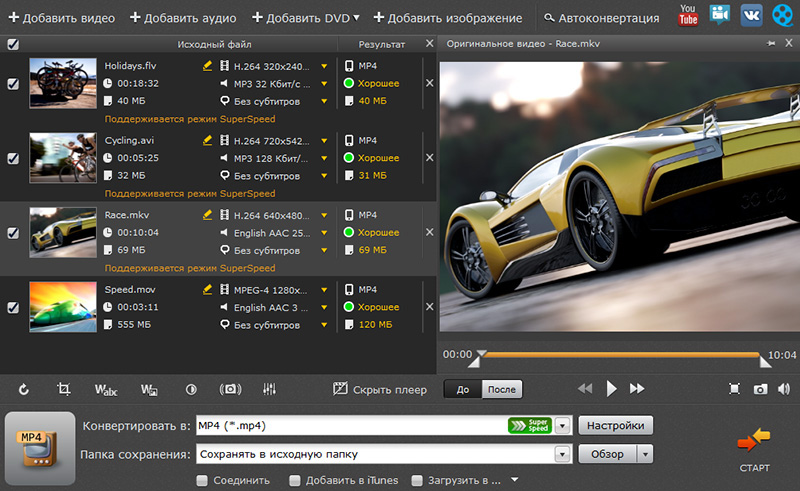800x491 pixels.
Task: Click the video timeline seek bar
Action: pyautogui.click(x=620, y=354)
